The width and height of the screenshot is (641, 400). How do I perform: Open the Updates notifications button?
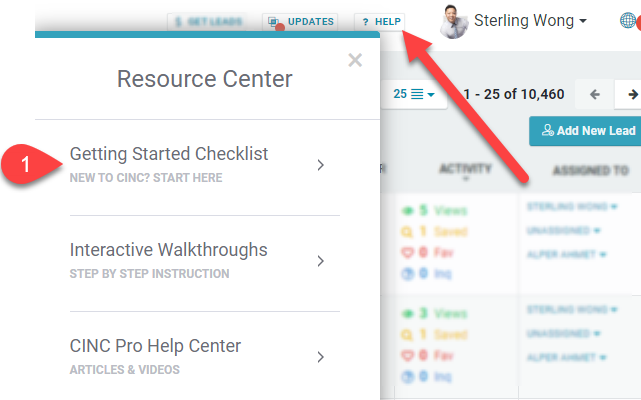tap(300, 21)
